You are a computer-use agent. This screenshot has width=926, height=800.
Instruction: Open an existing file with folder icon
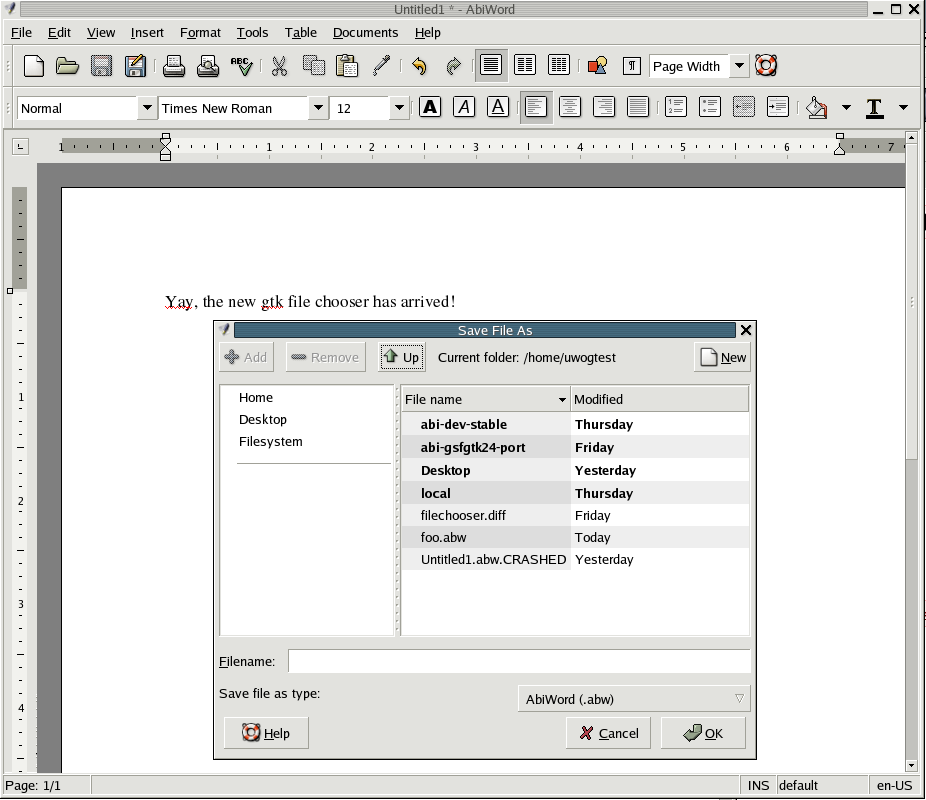tap(67, 66)
